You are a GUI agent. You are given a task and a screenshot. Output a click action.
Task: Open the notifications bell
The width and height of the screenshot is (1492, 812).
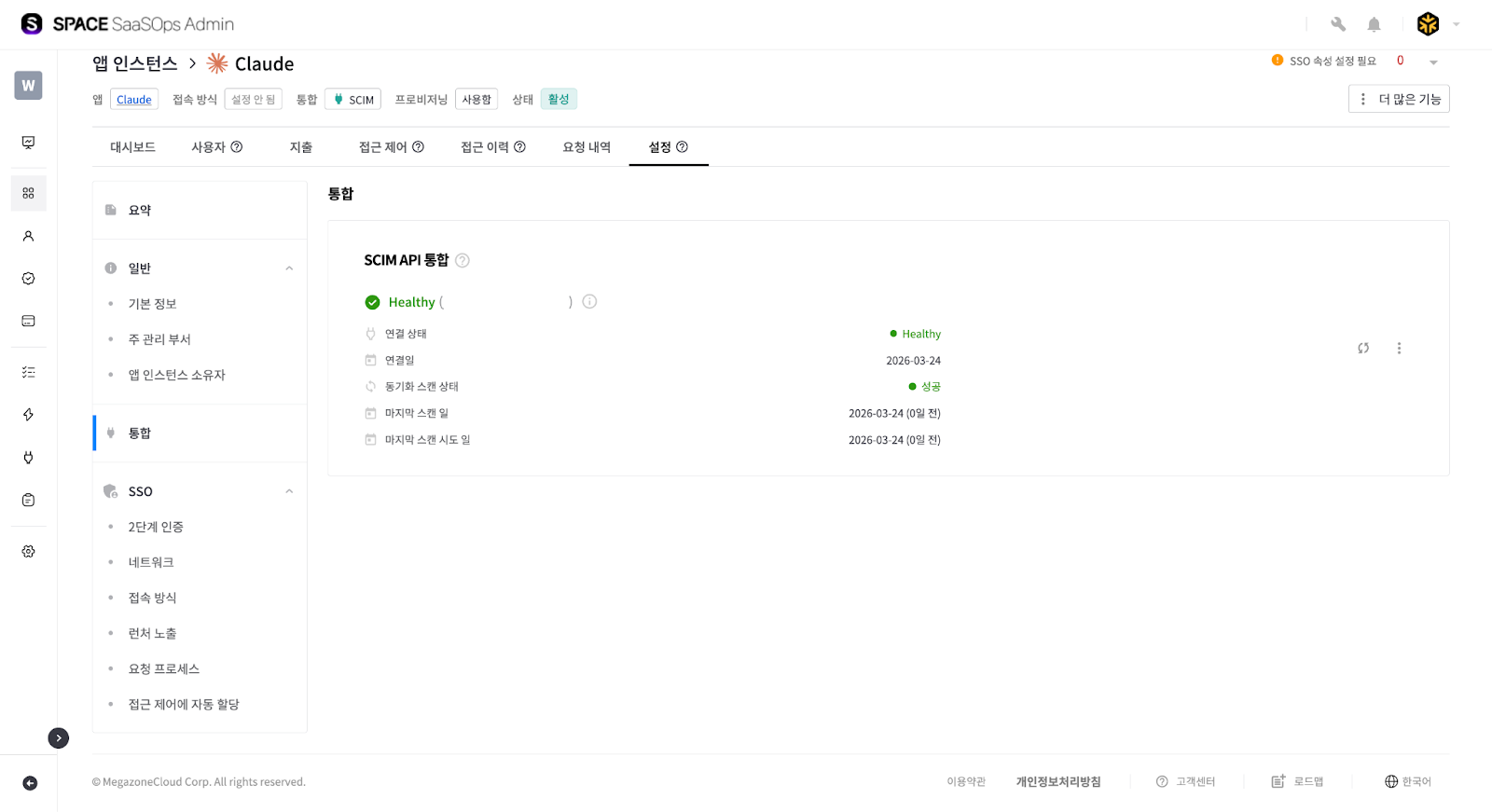pyautogui.click(x=1374, y=24)
